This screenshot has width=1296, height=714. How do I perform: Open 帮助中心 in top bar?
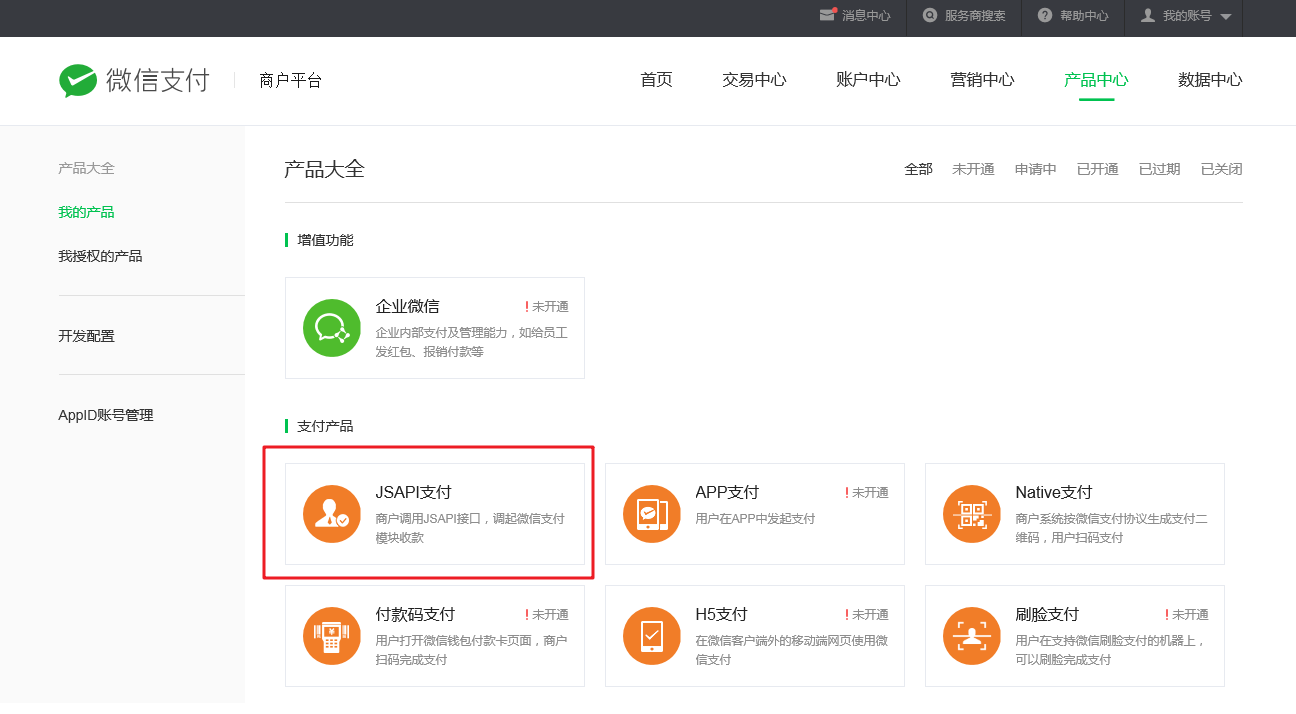coord(1084,16)
